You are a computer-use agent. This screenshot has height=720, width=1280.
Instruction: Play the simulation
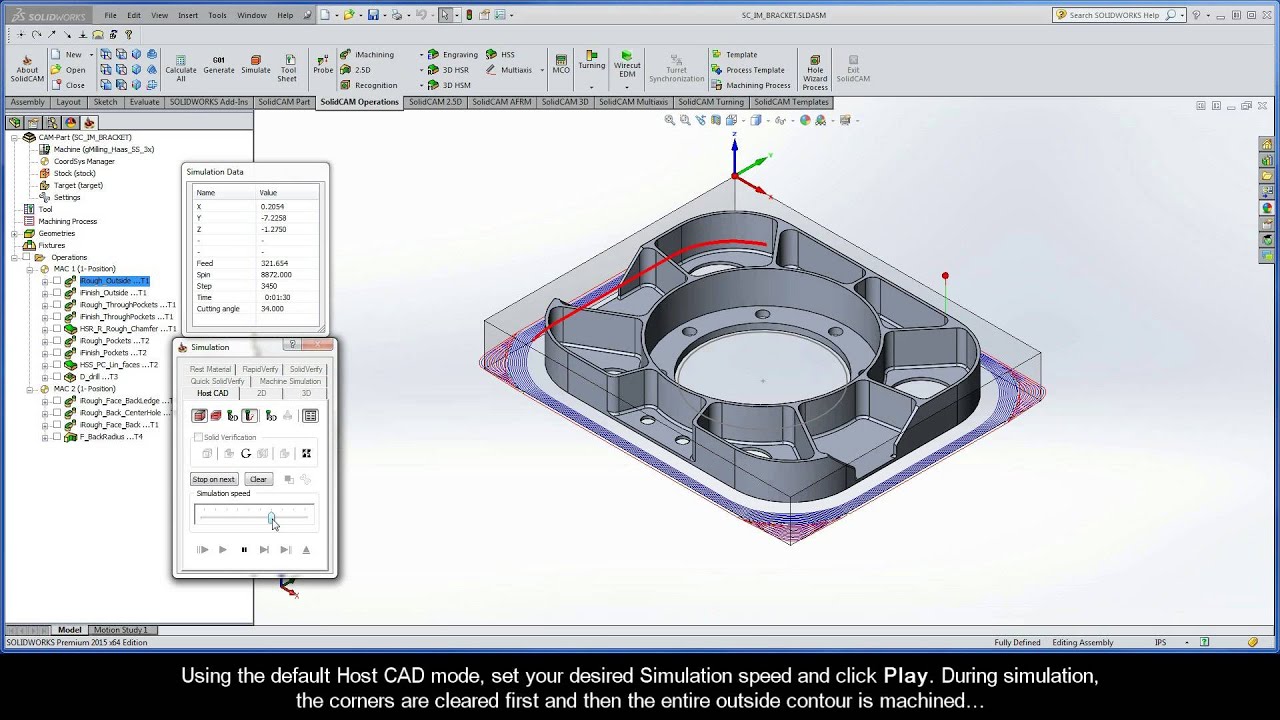click(222, 549)
